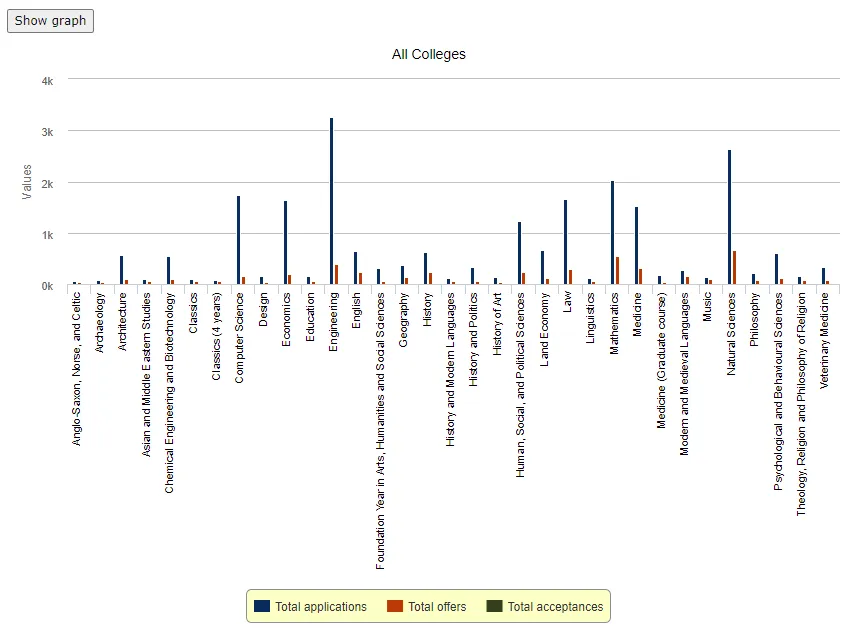845x633 pixels.
Task: Click the Computer Science applications bar
Action: coord(238,240)
